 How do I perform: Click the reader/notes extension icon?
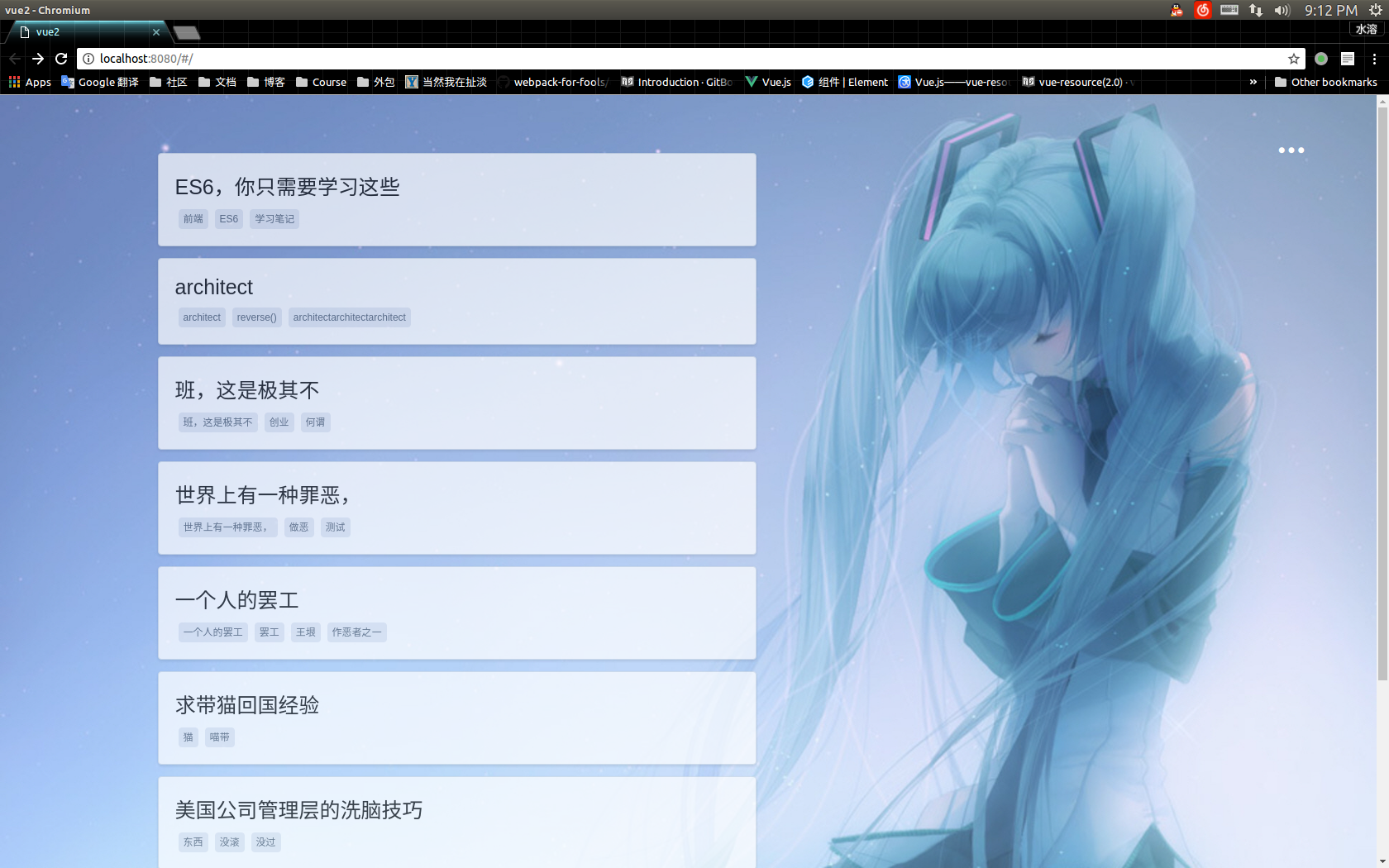[x=1348, y=59]
